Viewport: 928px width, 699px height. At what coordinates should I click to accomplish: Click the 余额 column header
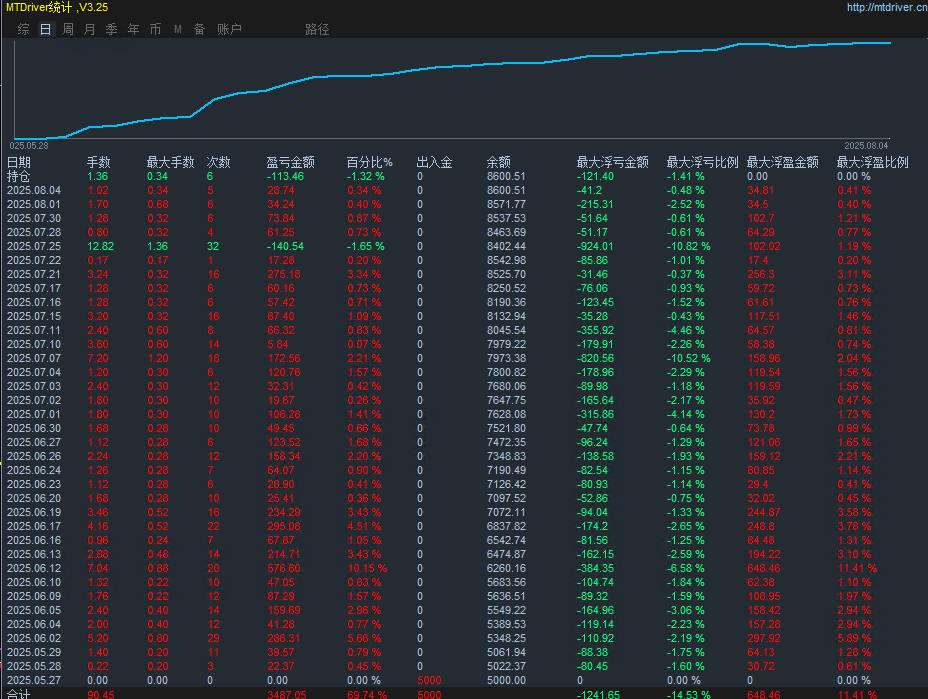pyautogui.click(x=498, y=162)
